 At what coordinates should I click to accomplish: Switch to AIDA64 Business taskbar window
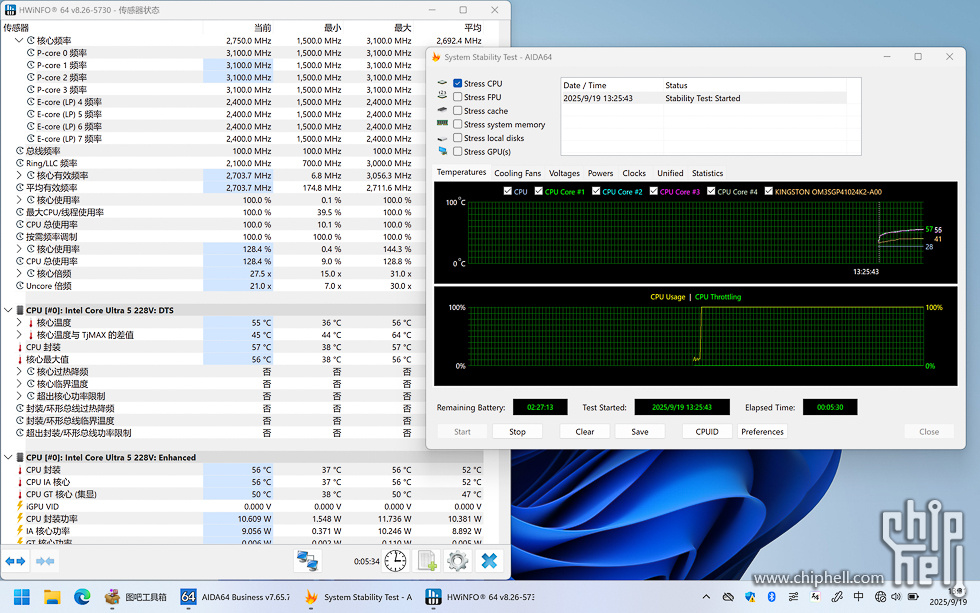[235, 597]
